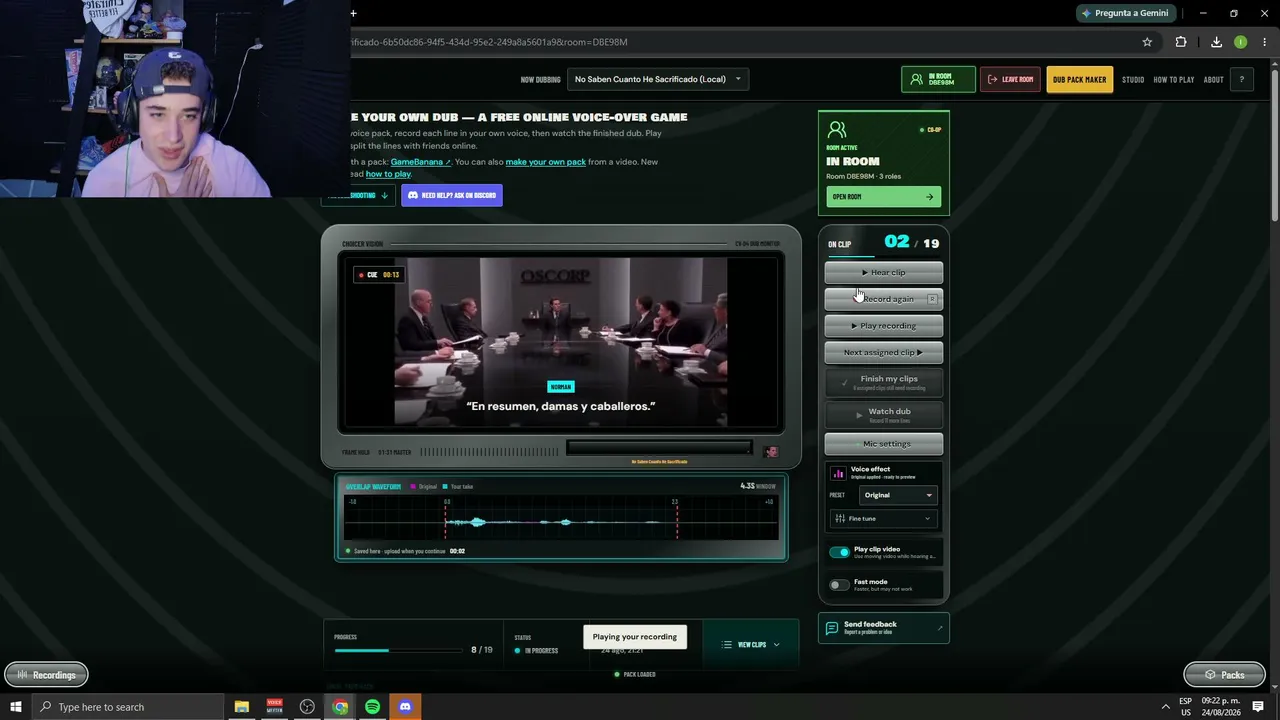Screen dimensions: 1280x720
Task: Open the Studio page
Action: [x=1133, y=80]
